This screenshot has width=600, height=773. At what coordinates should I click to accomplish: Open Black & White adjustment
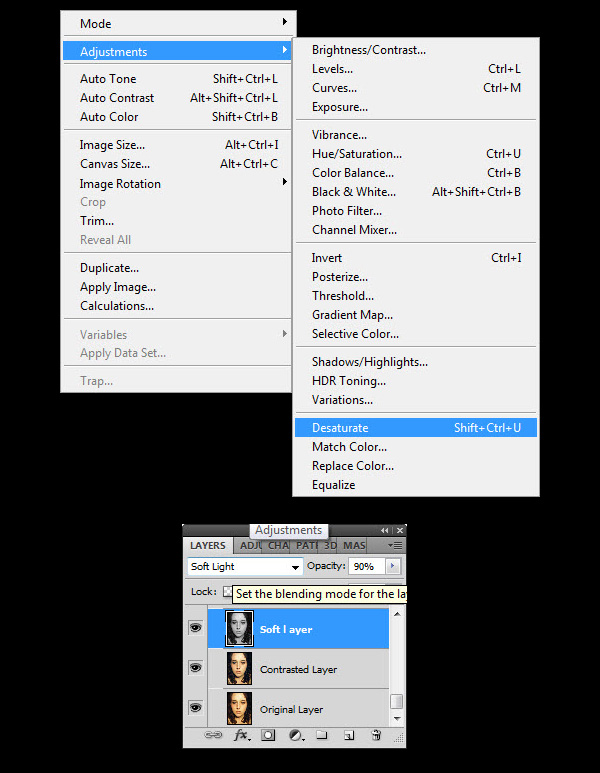pos(416,192)
